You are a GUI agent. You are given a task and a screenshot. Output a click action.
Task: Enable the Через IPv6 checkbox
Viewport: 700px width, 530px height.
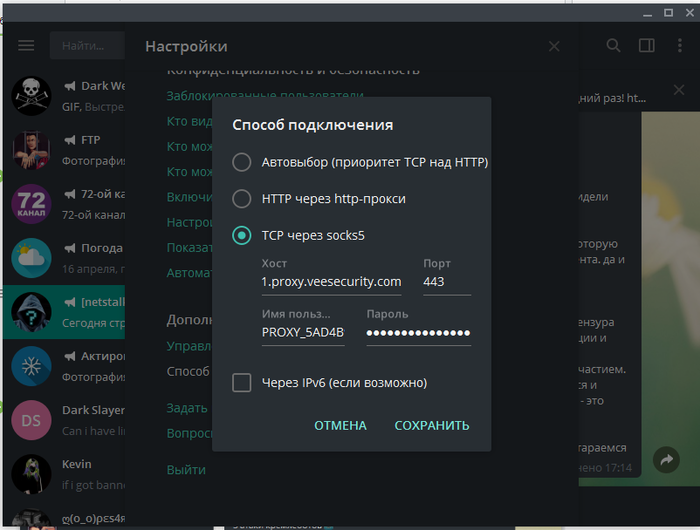point(241,383)
